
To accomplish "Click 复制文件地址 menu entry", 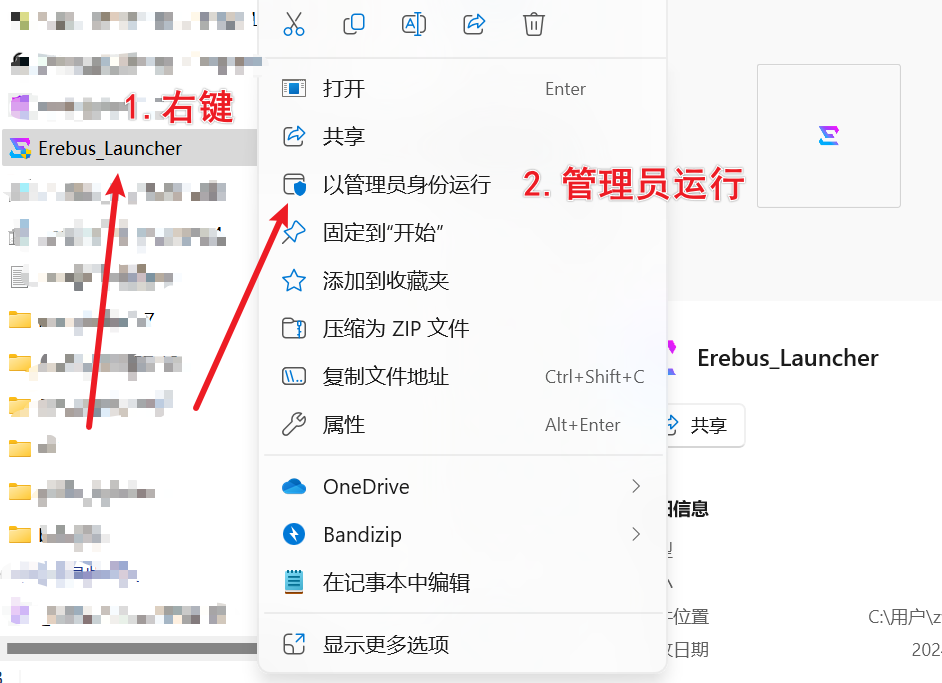I will point(386,377).
